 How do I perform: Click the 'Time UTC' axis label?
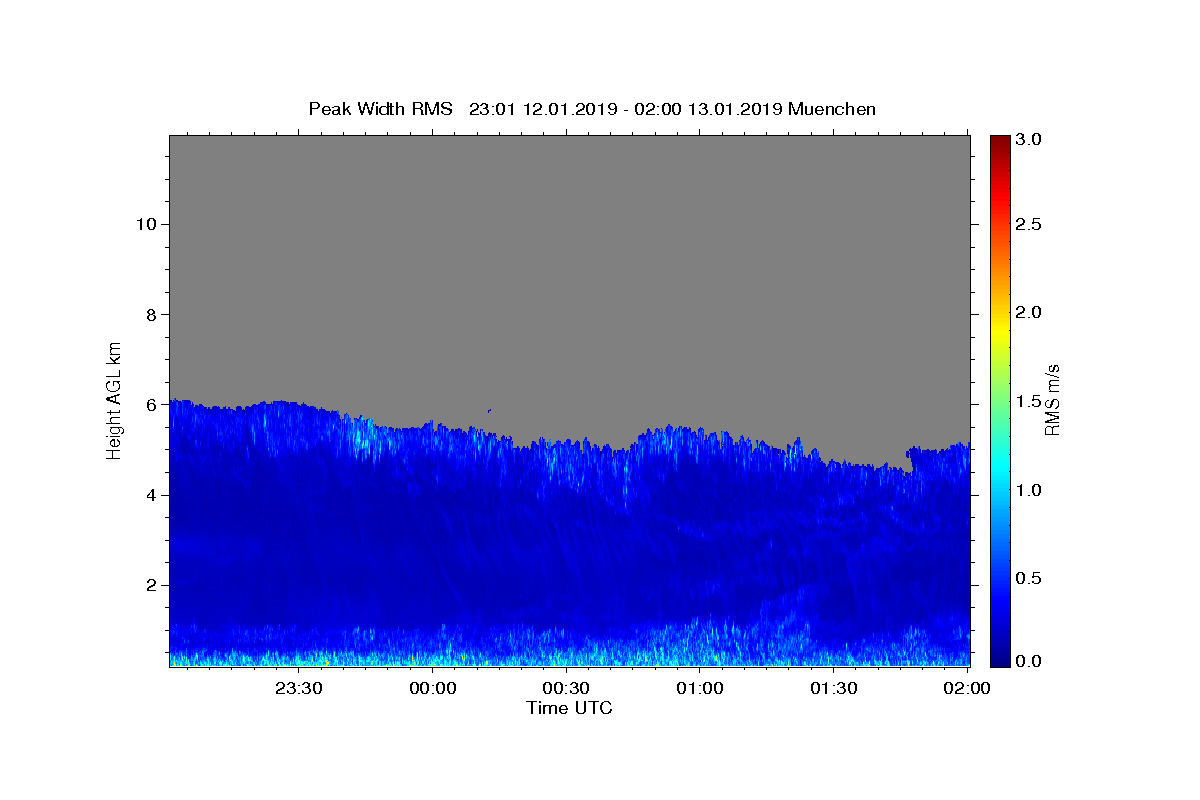coord(569,708)
